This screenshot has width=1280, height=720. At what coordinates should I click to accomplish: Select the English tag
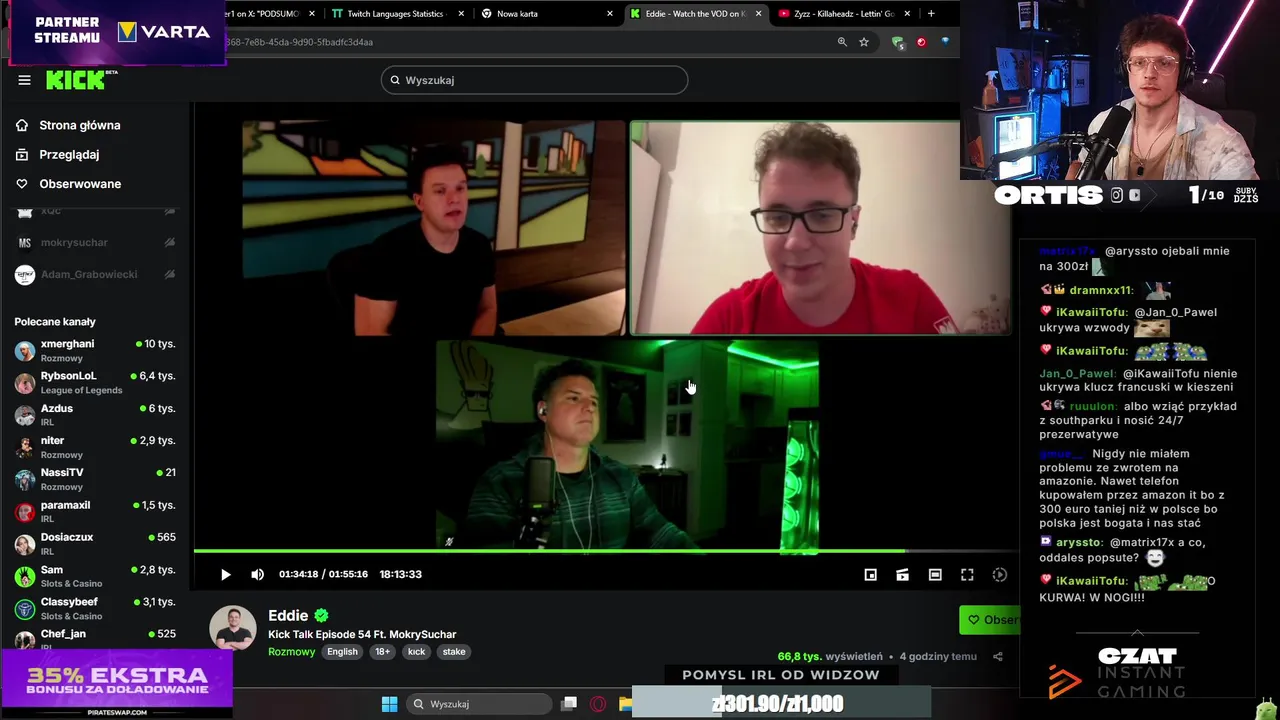pos(342,651)
